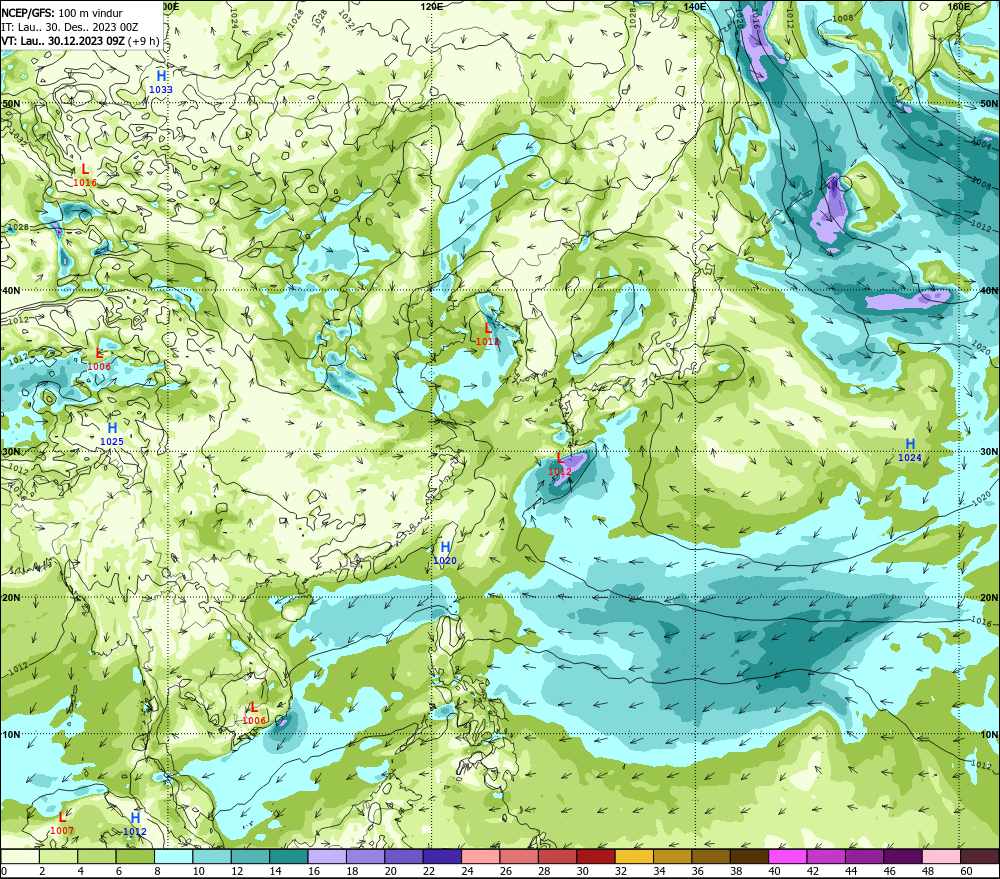Select the L 1016 low pressure marker
Screen dimensions: 1000x879
[x=85, y=175]
